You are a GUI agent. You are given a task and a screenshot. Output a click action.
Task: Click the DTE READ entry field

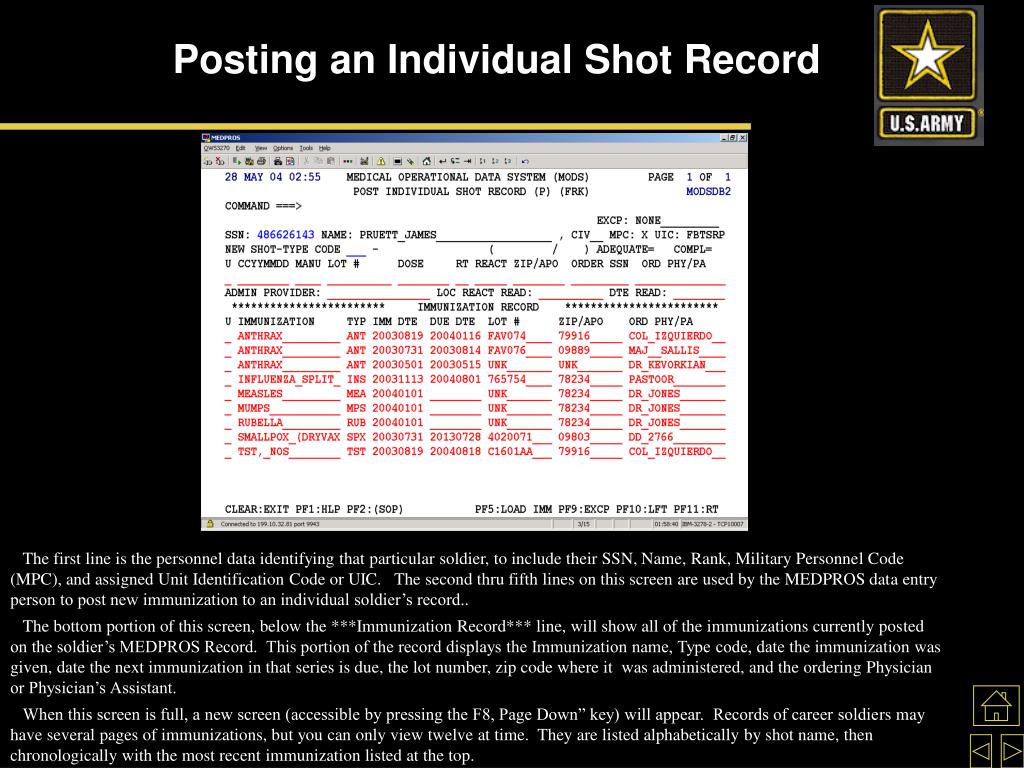pos(699,293)
